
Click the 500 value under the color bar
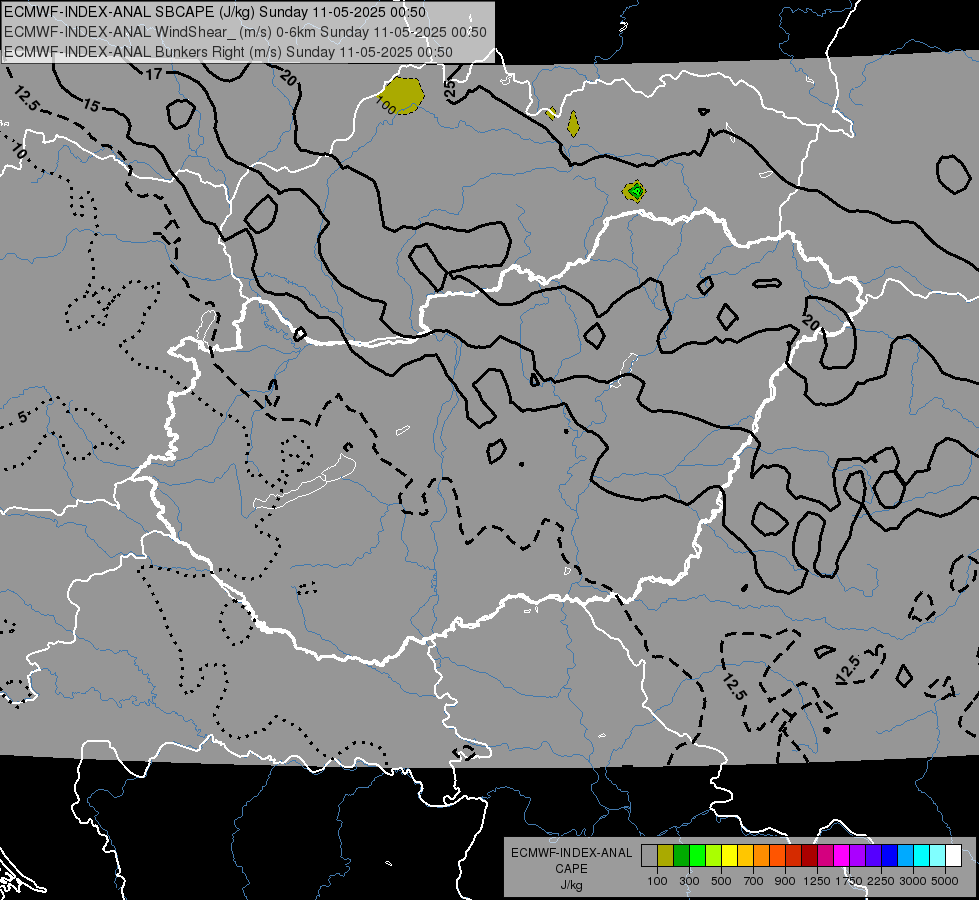pos(721,881)
